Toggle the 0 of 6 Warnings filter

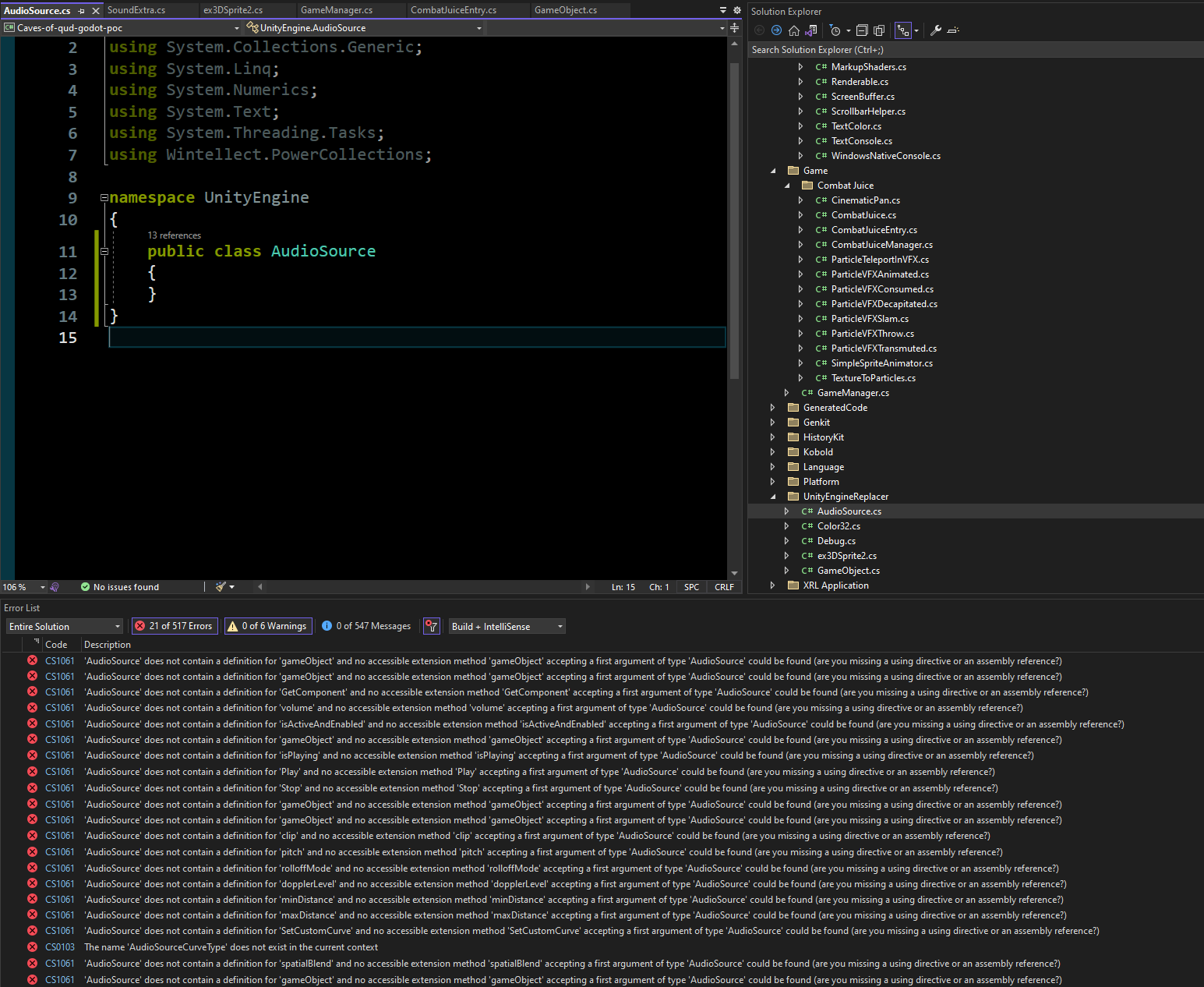268,626
